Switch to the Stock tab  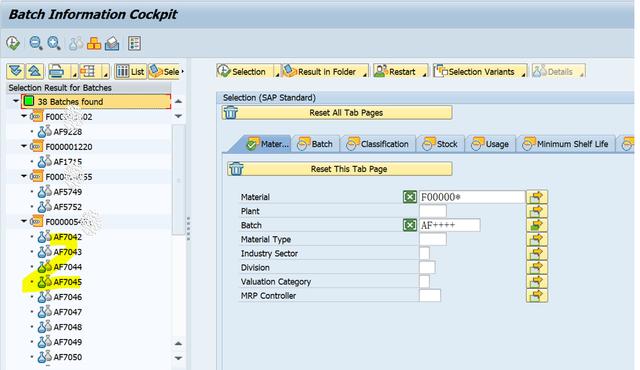[x=441, y=144]
